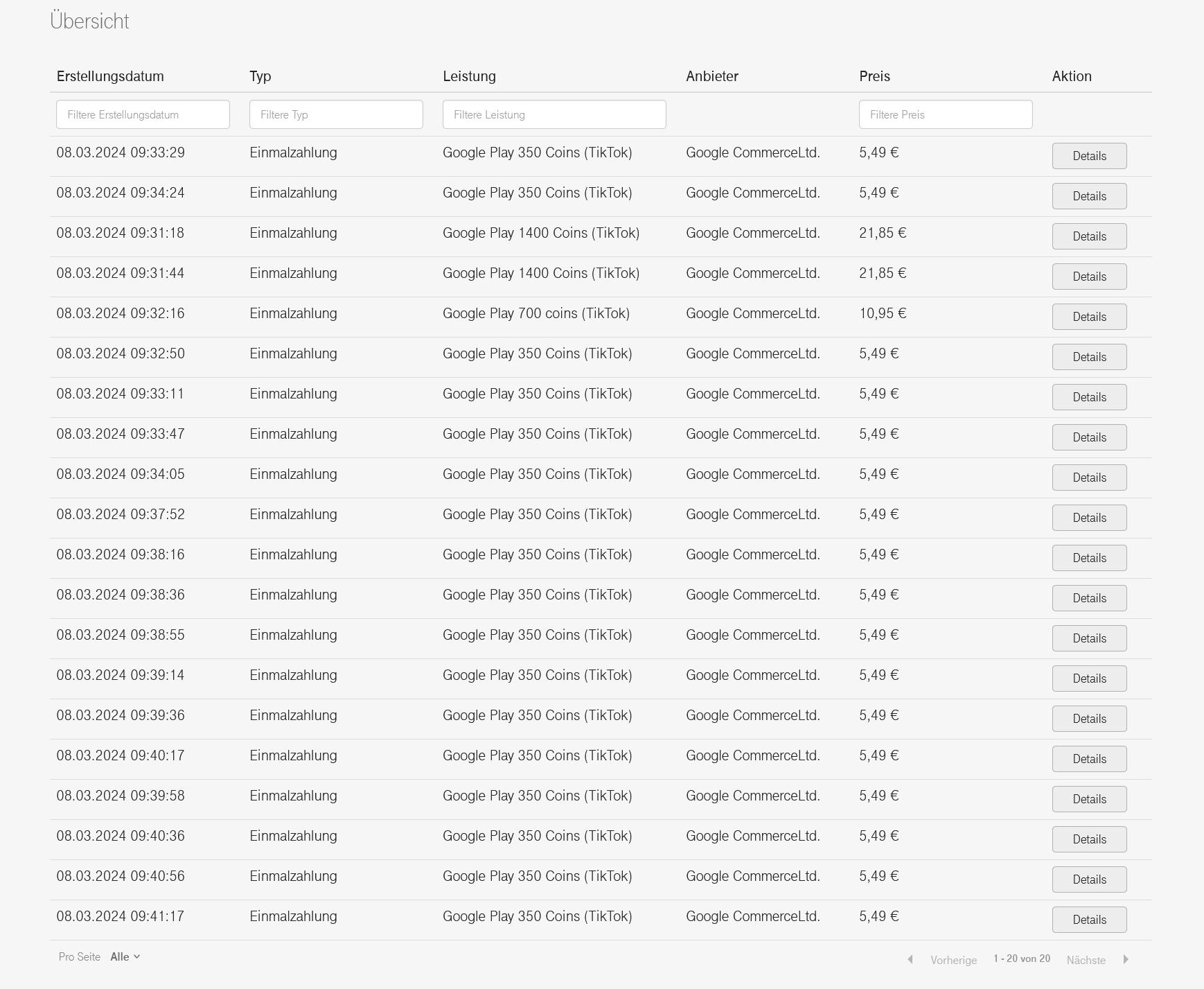Focus the Filtere Erstellungsdatum input field

pos(143,114)
